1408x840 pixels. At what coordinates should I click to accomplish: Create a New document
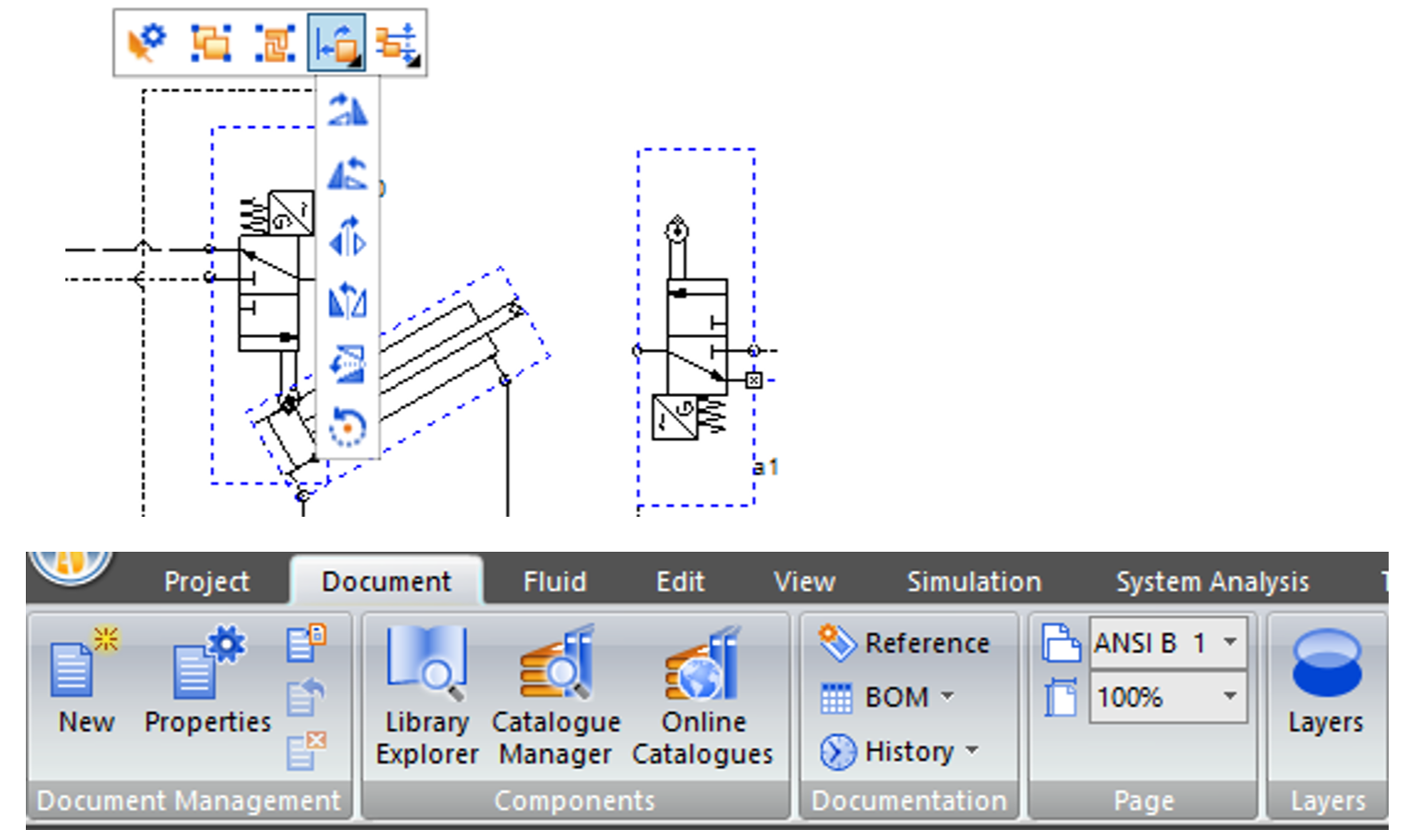coord(86,682)
